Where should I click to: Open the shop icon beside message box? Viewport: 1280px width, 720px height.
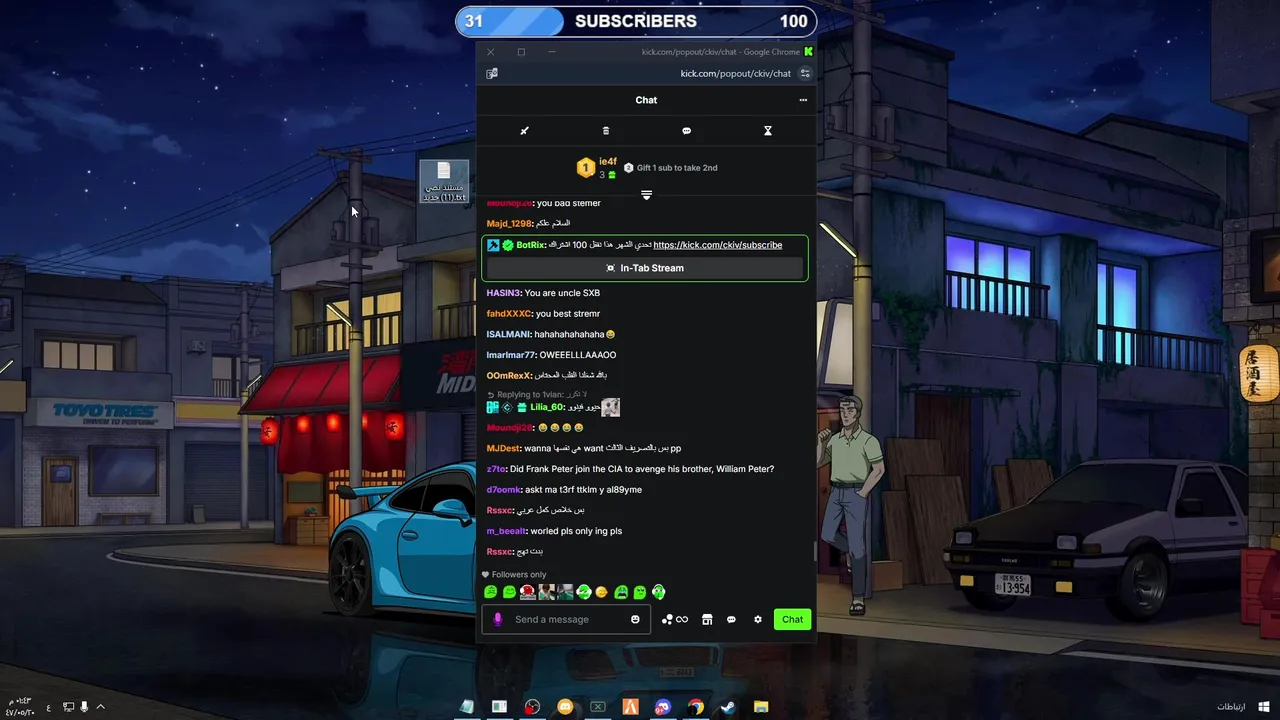[707, 619]
